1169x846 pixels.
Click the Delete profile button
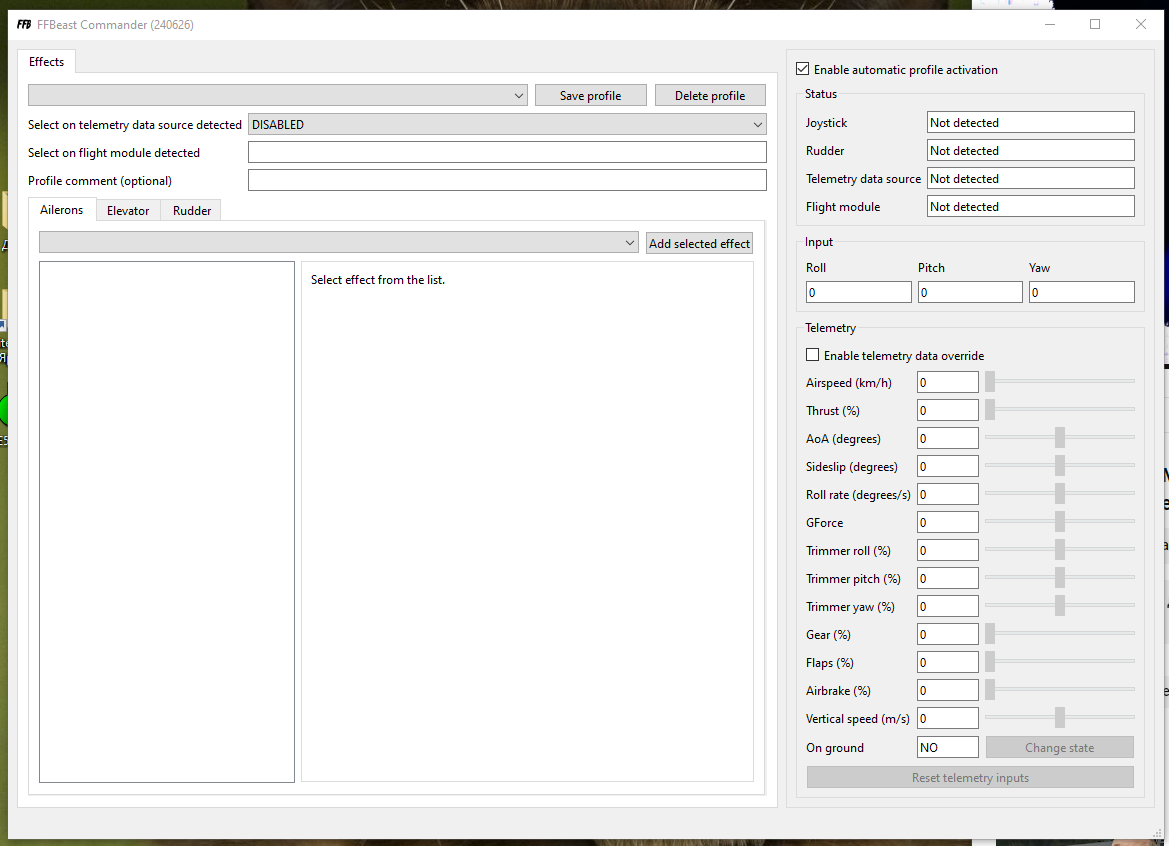710,95
